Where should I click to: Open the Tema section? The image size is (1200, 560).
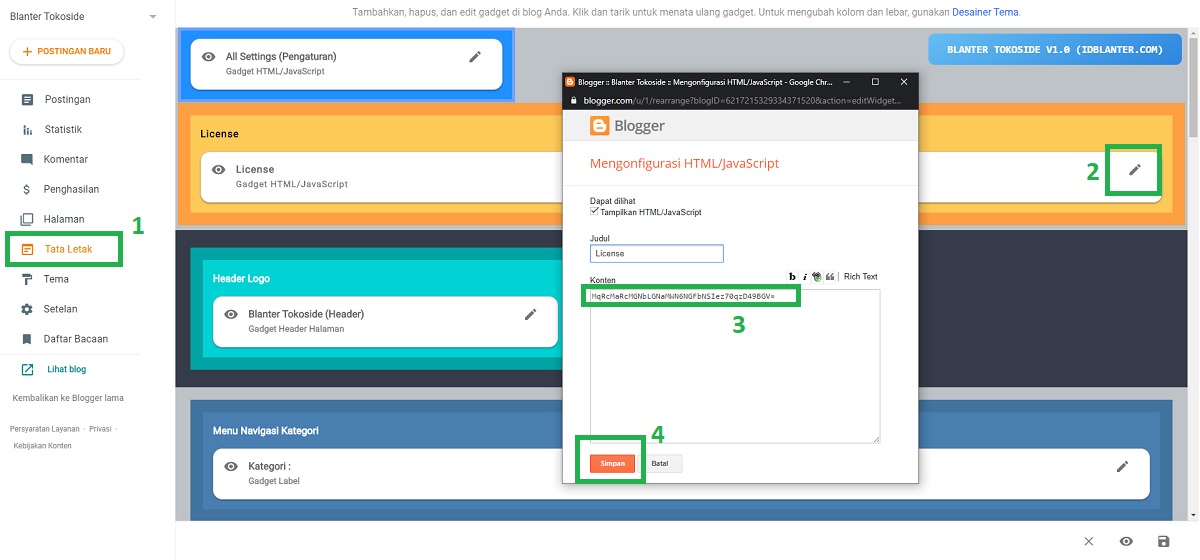point(56,279)
